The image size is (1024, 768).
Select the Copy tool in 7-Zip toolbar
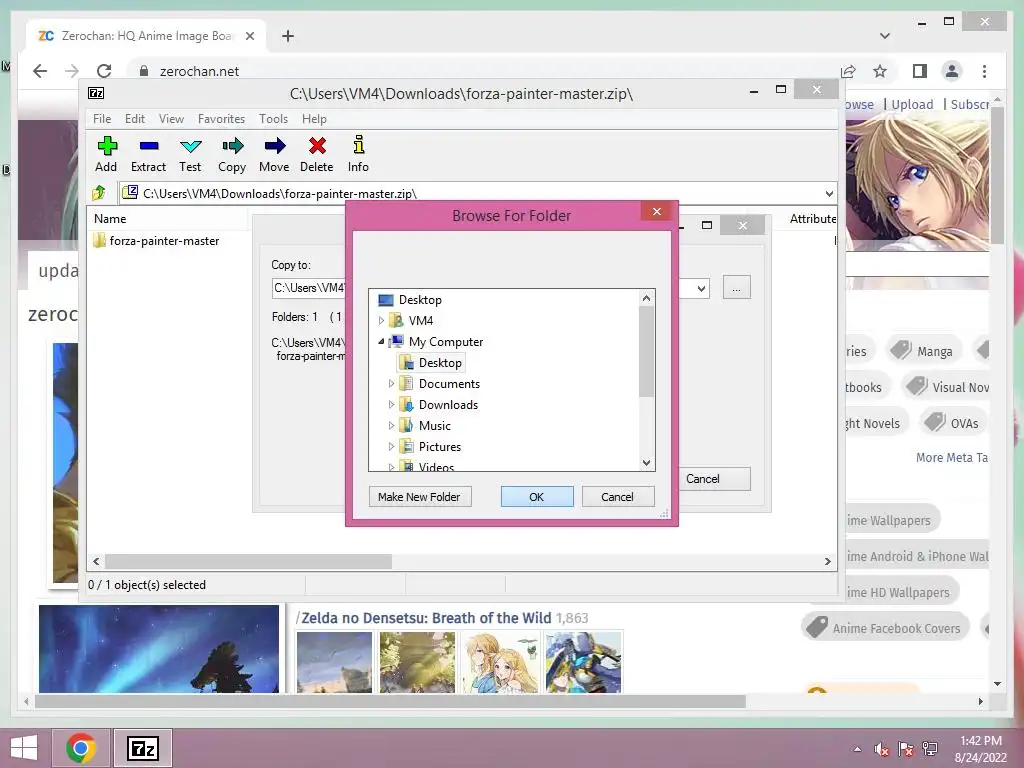[x=232, y=155]
